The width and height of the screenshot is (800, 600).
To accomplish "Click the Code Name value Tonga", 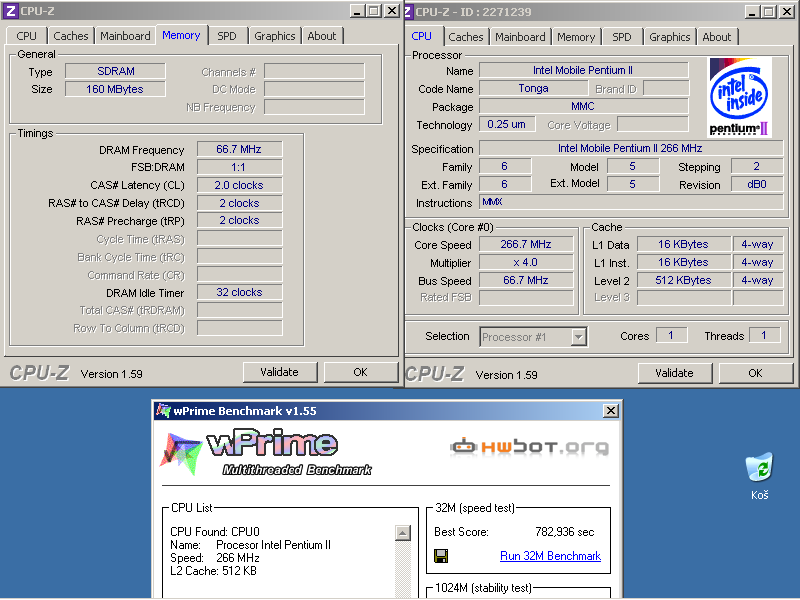I will (534, 88).
